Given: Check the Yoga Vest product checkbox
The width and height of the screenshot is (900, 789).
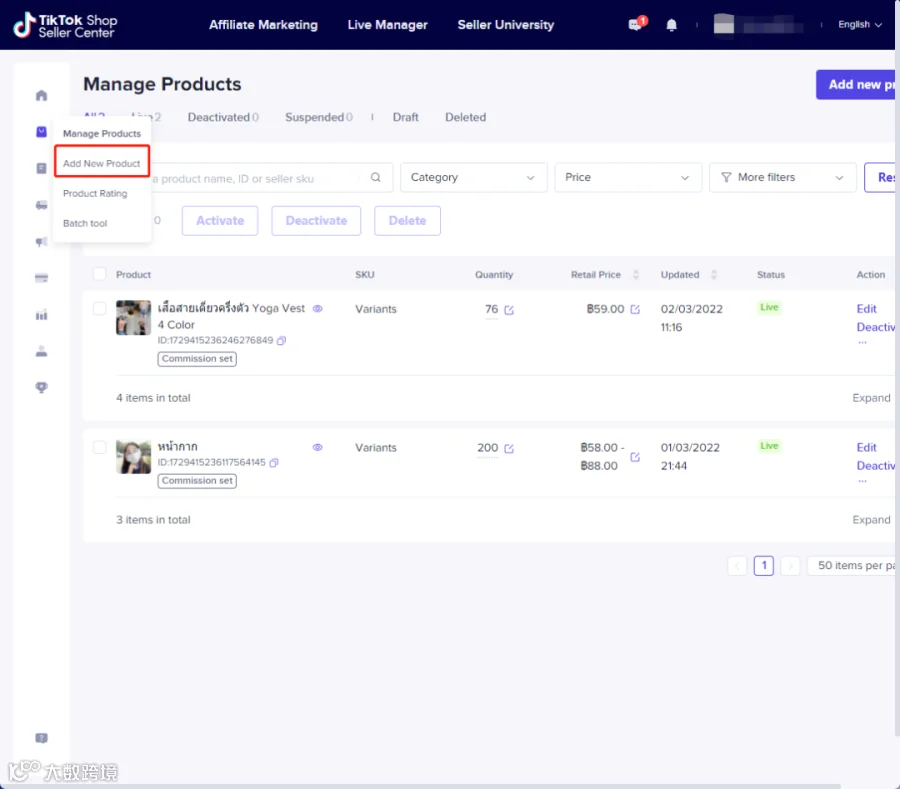Looking at the screenshot, I should coord(99,309).
